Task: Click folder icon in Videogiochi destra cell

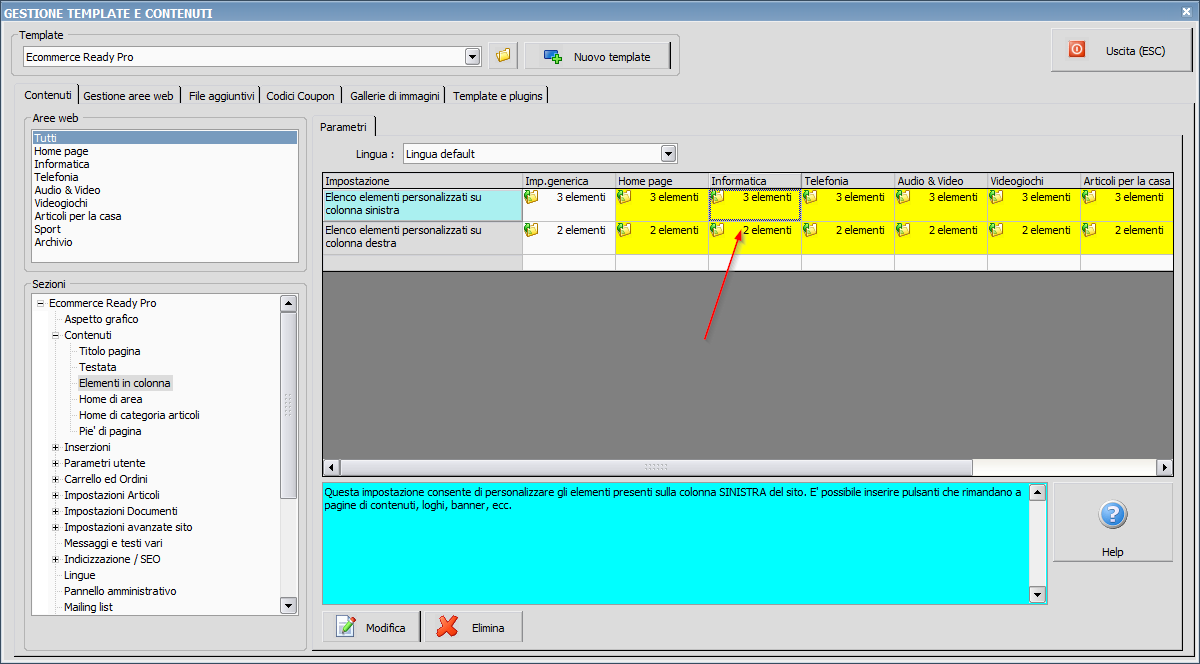Action: [x=996, y=230]
